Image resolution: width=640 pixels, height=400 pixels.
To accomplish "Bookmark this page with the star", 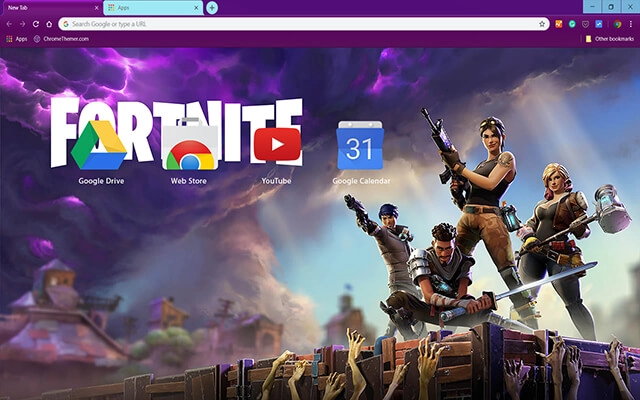I will [542, 24].
